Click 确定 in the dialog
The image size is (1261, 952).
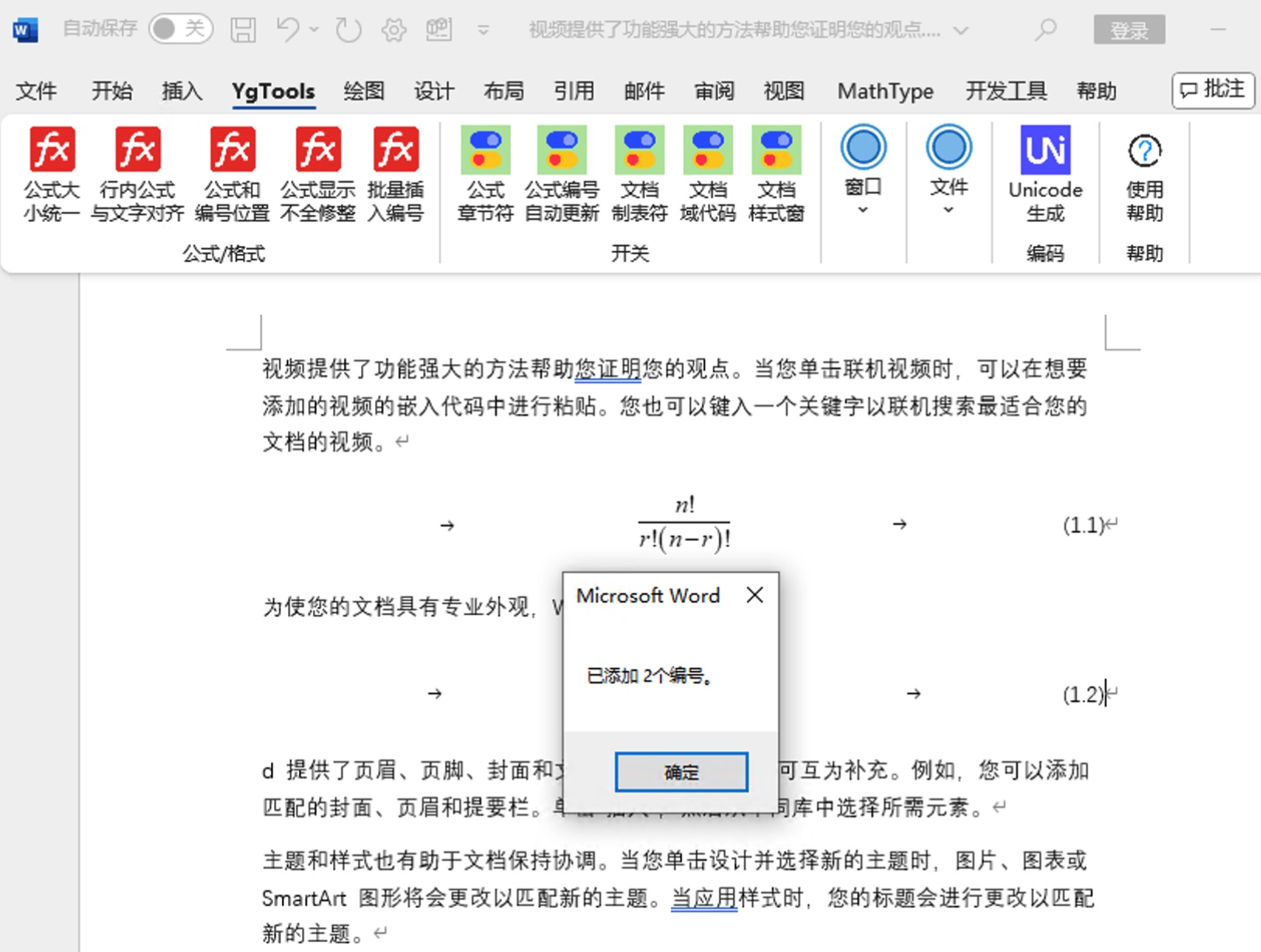pos(681,772)
